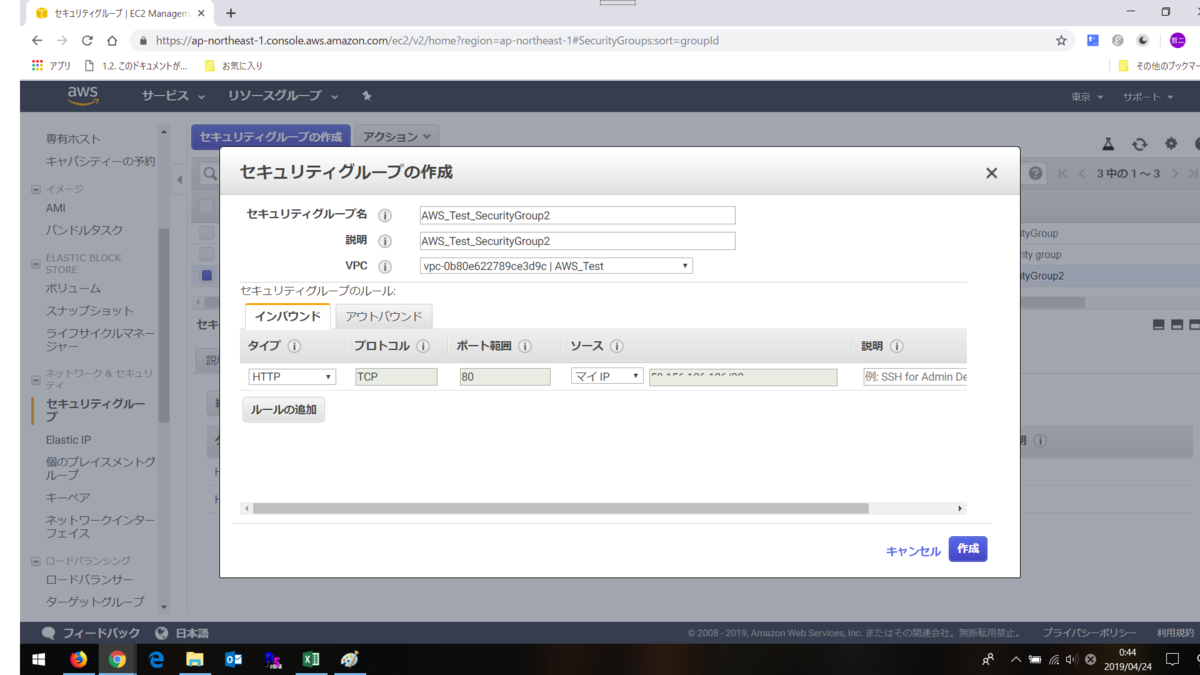Click the EC2 experiments beaker icon

coord(1108,144)
